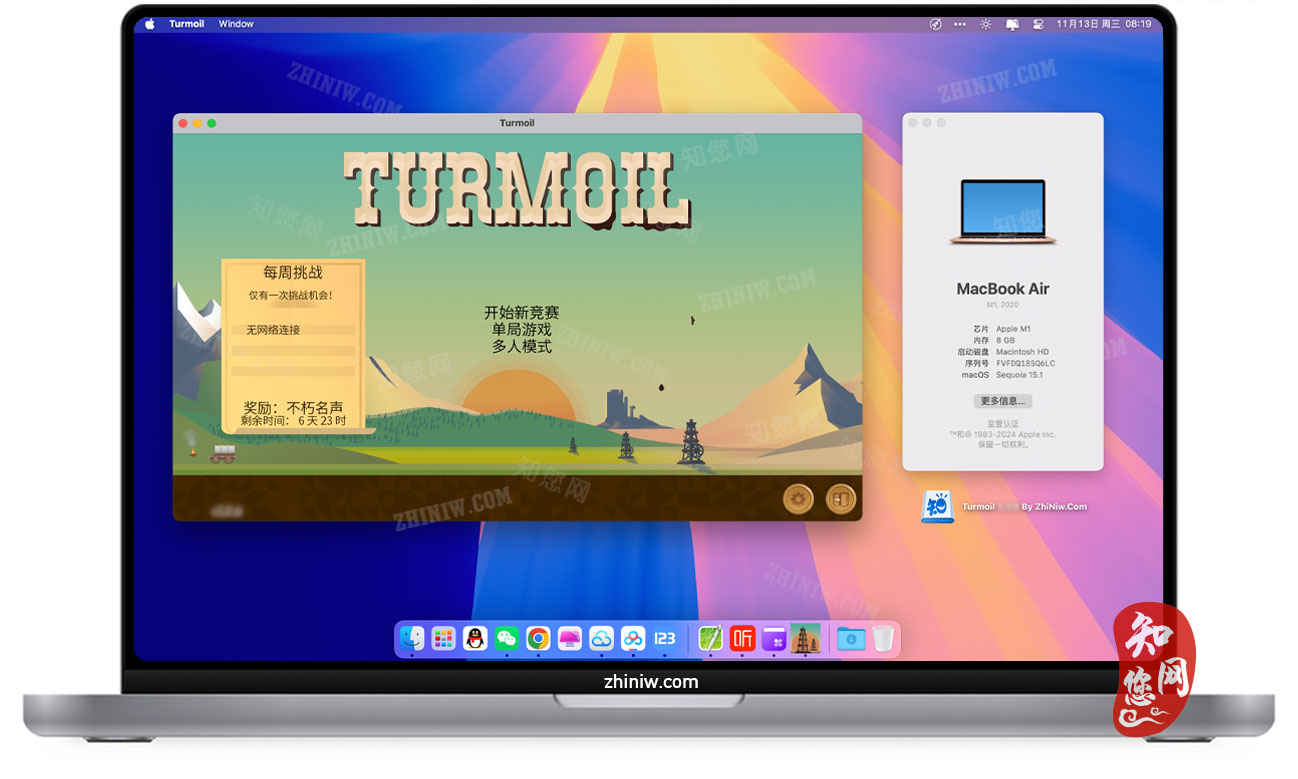Select single game mode (单局游戏)
This screenshot has width=1298, height=779.
(x=522, y=329)
